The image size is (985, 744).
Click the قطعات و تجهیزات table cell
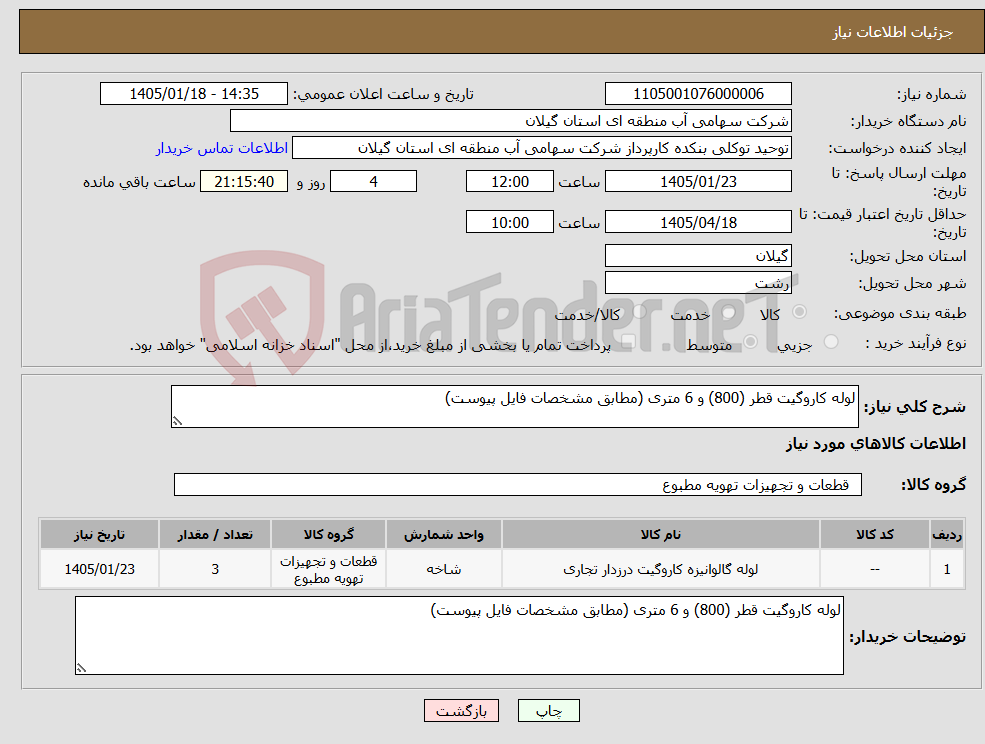tap(328, 569)
